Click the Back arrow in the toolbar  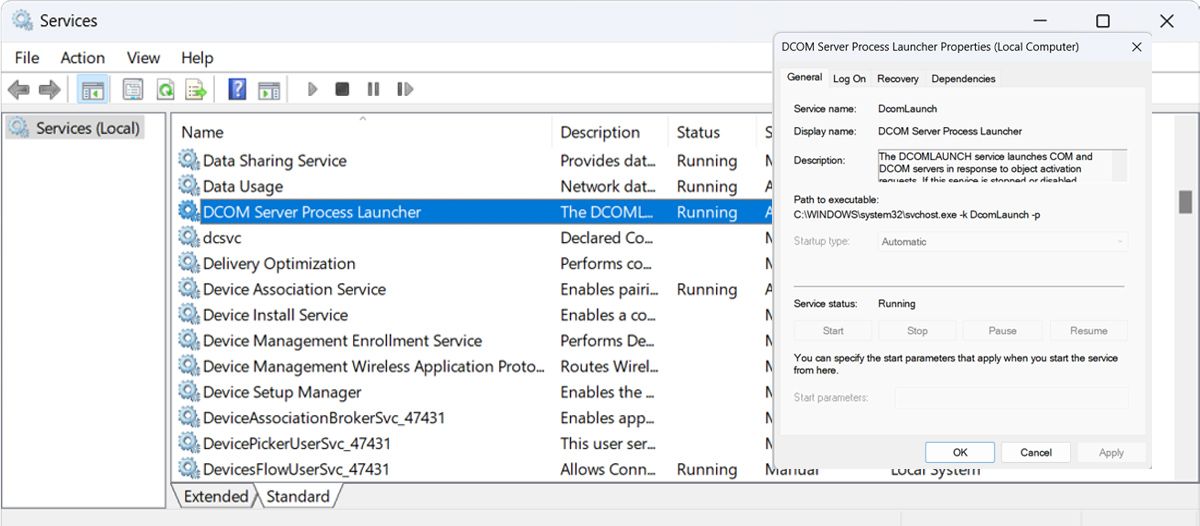pyautogui.click(x=18, y=90)
